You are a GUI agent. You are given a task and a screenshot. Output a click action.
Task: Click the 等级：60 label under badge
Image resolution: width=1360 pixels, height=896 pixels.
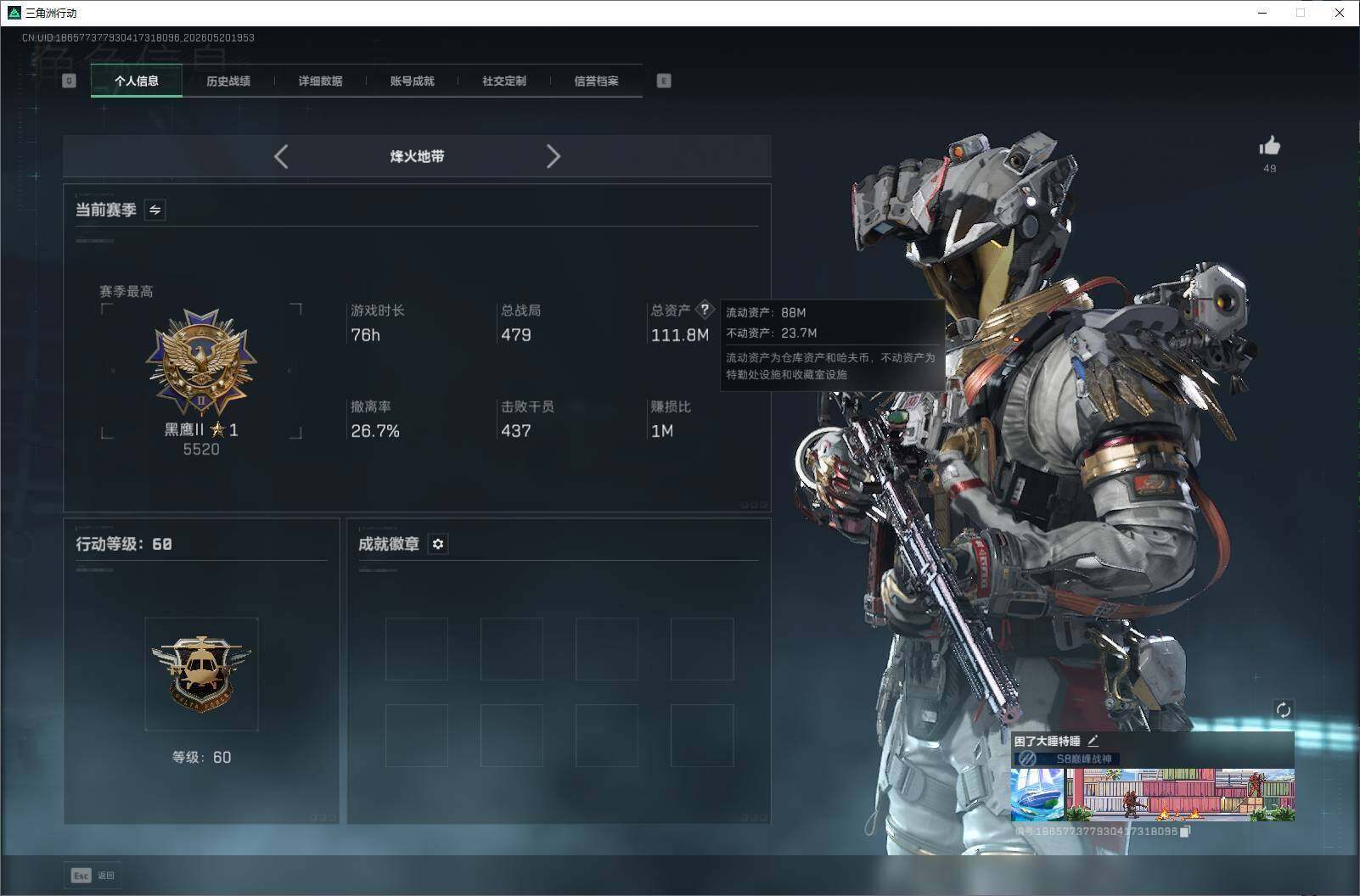201,757
